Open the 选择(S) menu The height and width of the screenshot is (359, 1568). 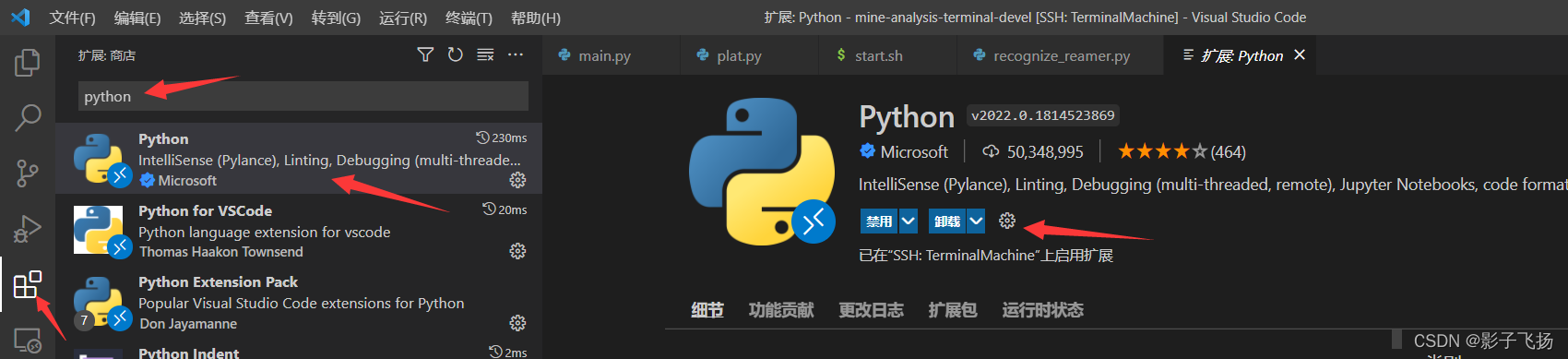coord(202,18)
